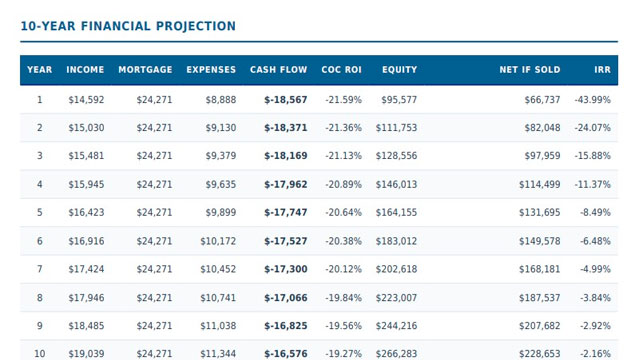
Task: Click the COC ROI column header
Action: coord(341,70)
